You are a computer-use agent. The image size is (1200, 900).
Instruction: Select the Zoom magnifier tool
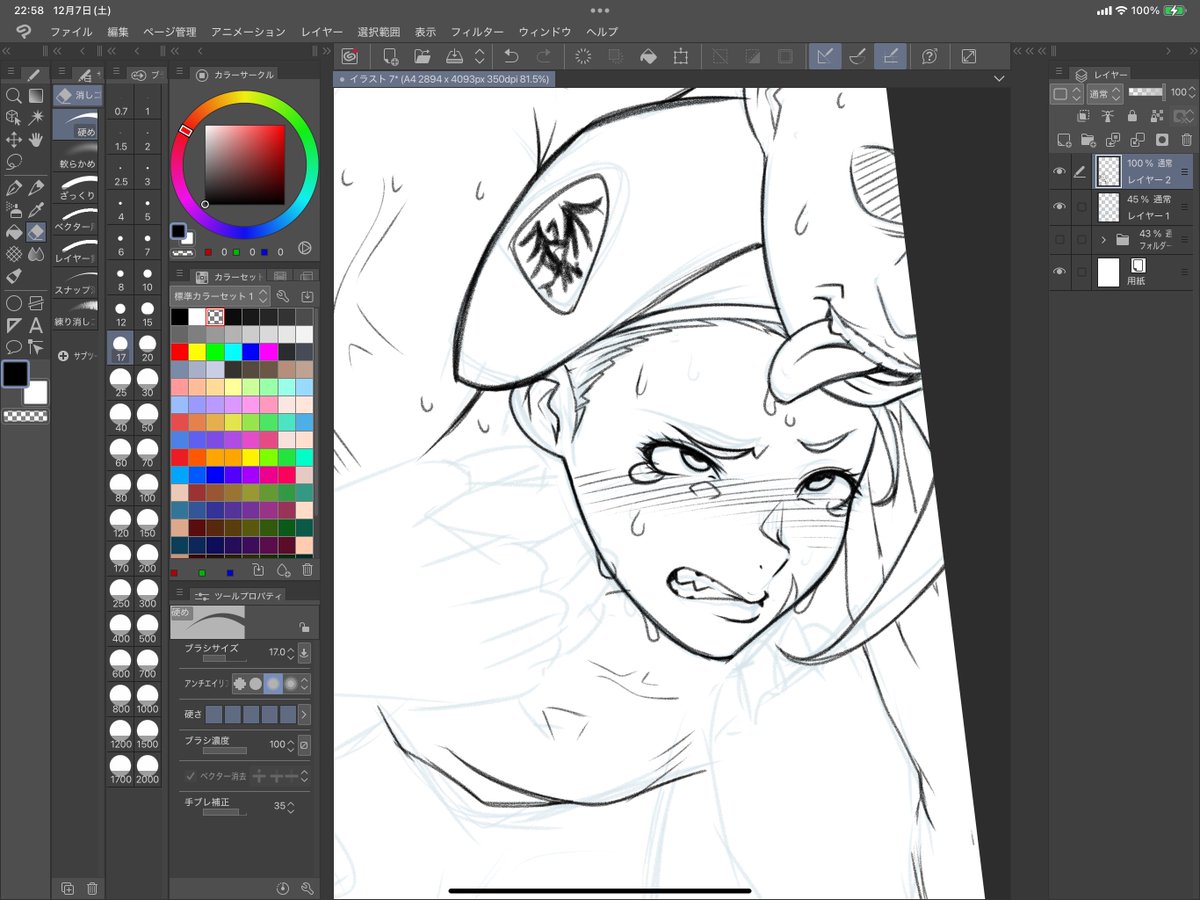point(14,96)
